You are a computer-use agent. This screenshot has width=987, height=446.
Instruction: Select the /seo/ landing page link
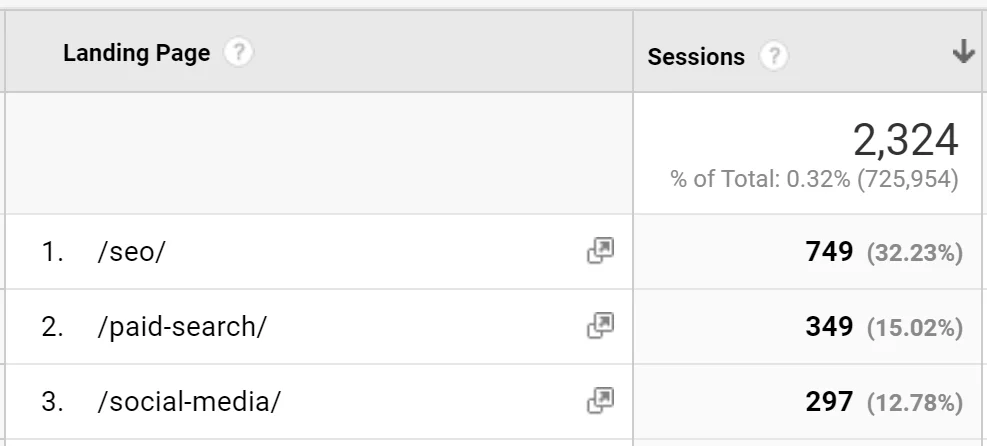point(131,253)
